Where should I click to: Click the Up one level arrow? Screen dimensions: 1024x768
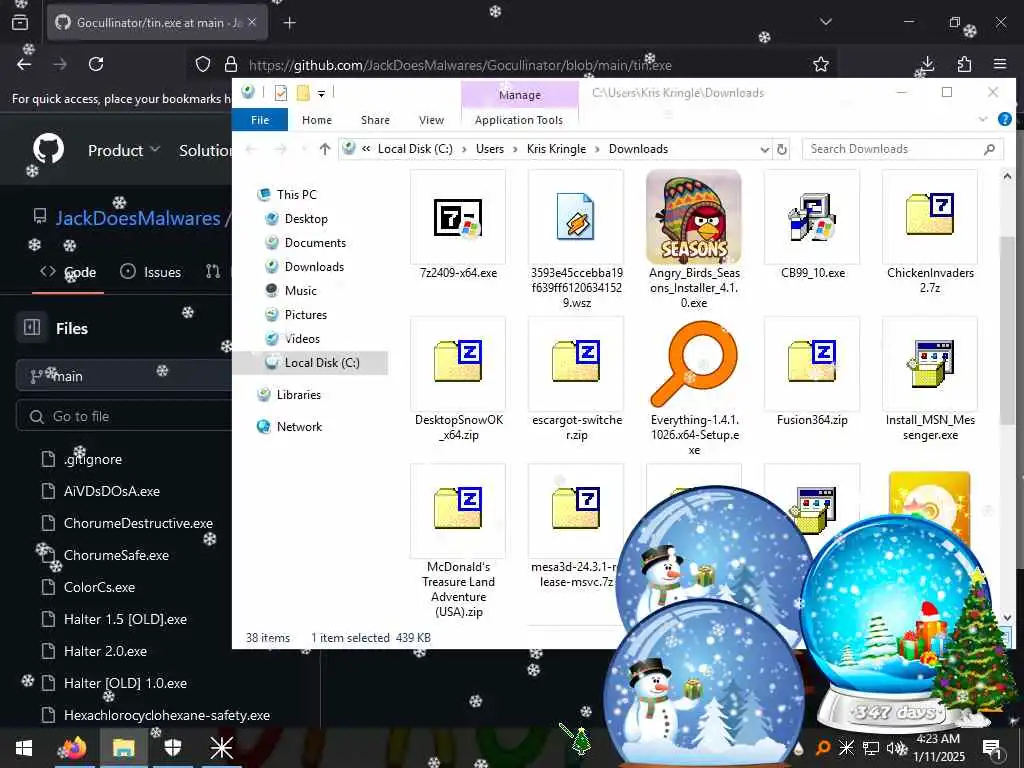(325, 149)
